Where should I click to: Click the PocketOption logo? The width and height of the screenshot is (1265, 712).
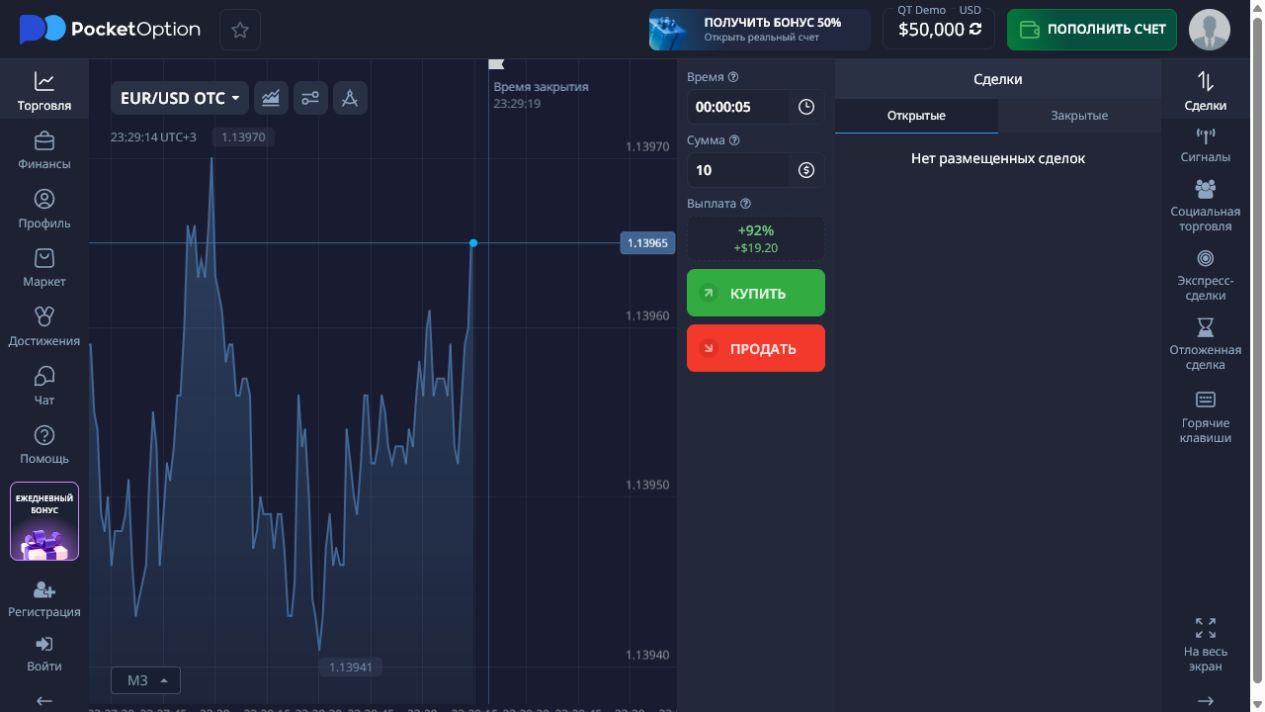click(110, 29)
